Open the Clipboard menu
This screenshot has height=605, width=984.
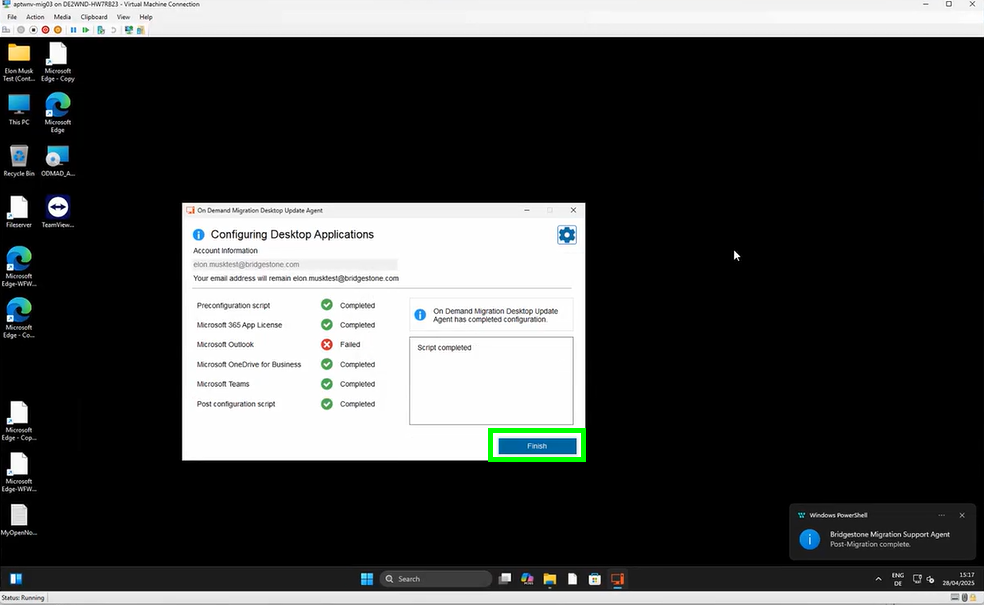tap(94, 17)
